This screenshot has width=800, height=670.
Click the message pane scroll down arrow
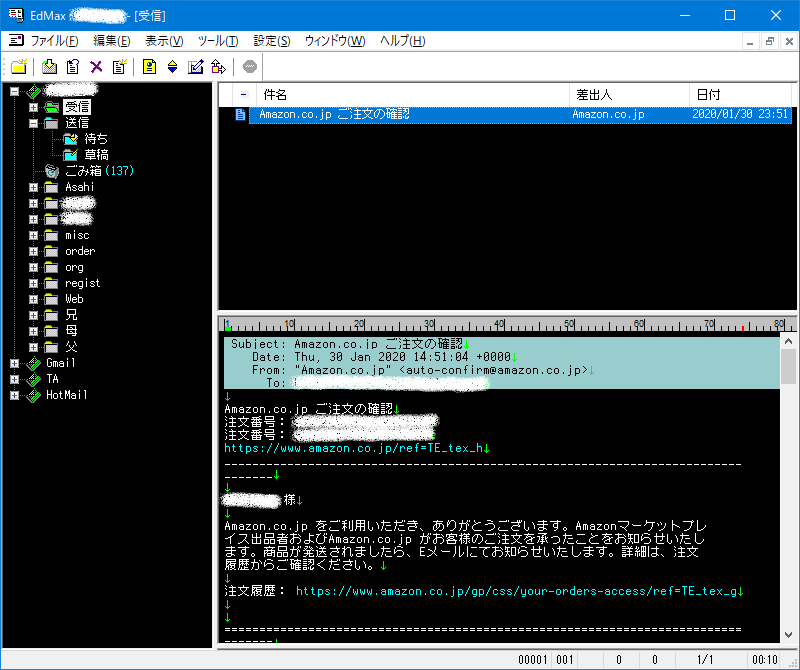click(x=788, y=635)
